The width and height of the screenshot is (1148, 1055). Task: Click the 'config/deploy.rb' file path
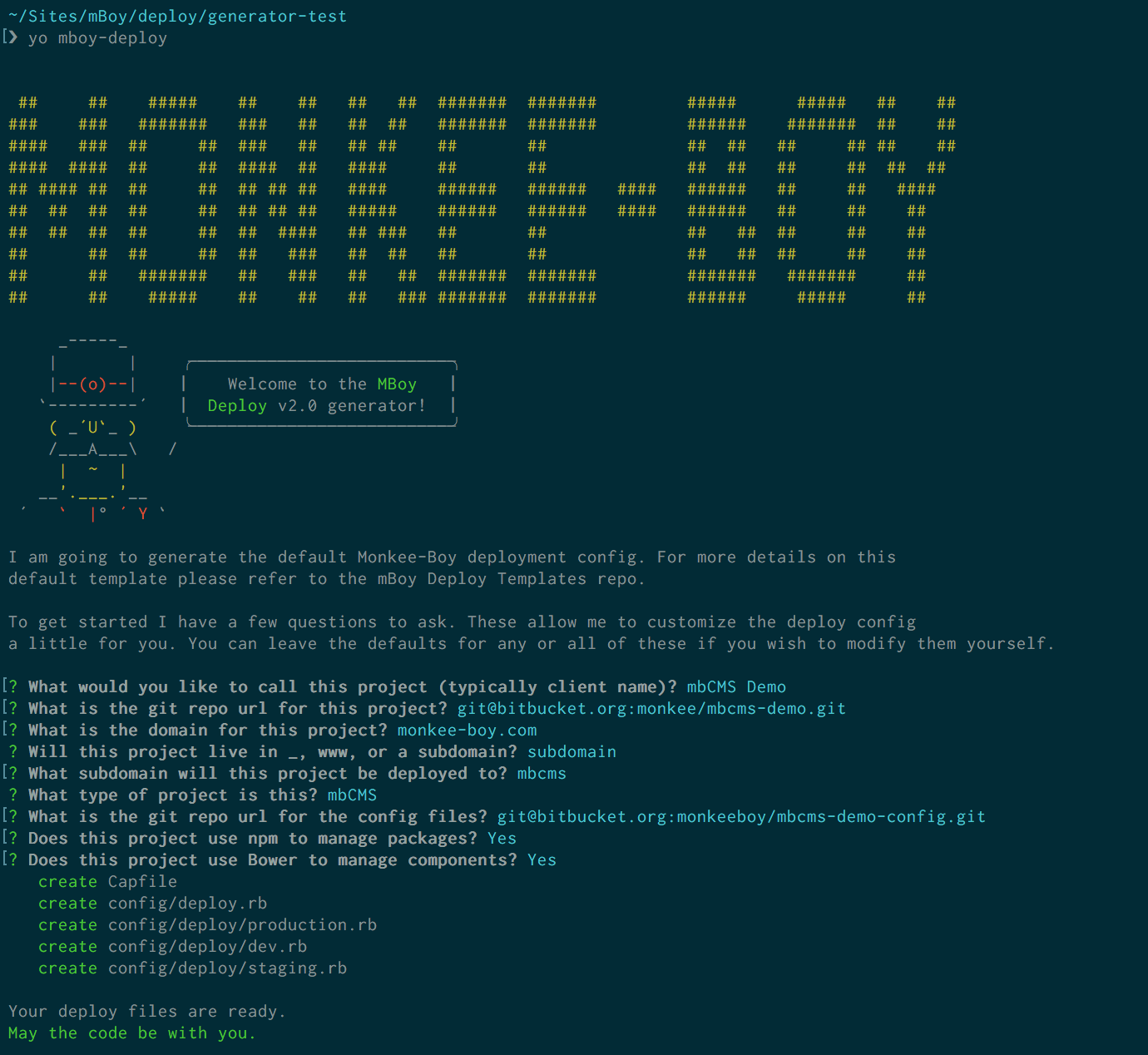point(187,904)
